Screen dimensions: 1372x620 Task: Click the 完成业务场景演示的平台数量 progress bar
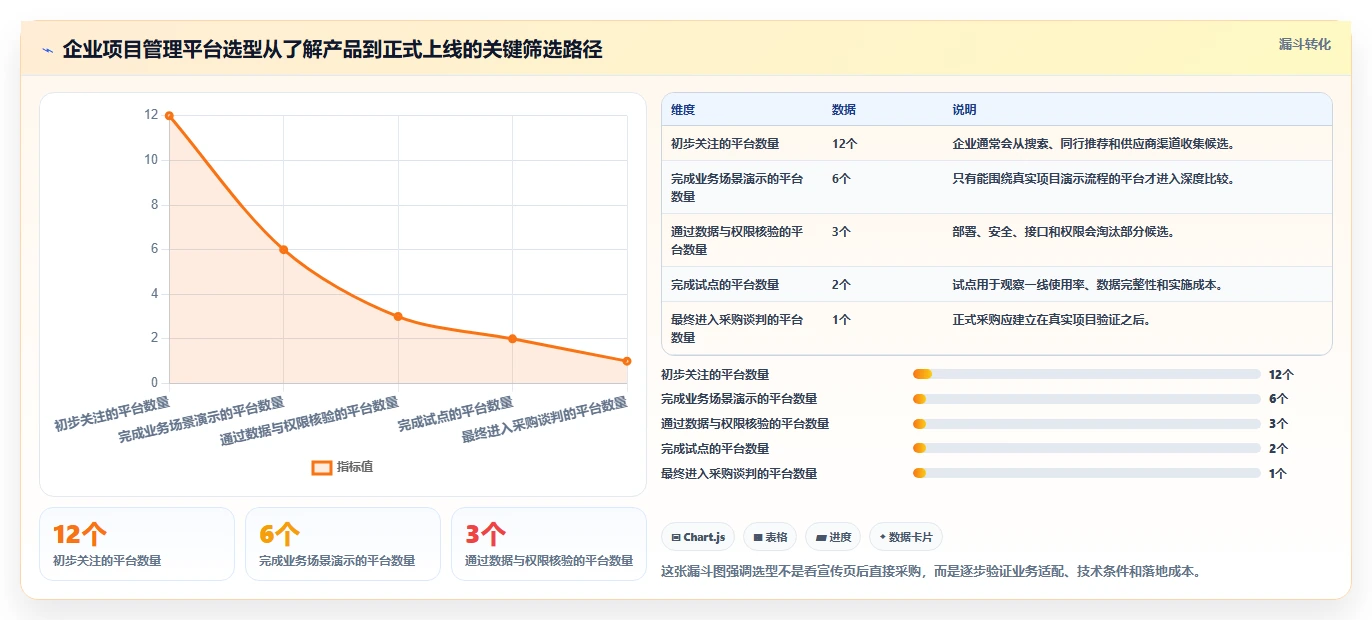pyautogui.click(x=1086, y=399)
